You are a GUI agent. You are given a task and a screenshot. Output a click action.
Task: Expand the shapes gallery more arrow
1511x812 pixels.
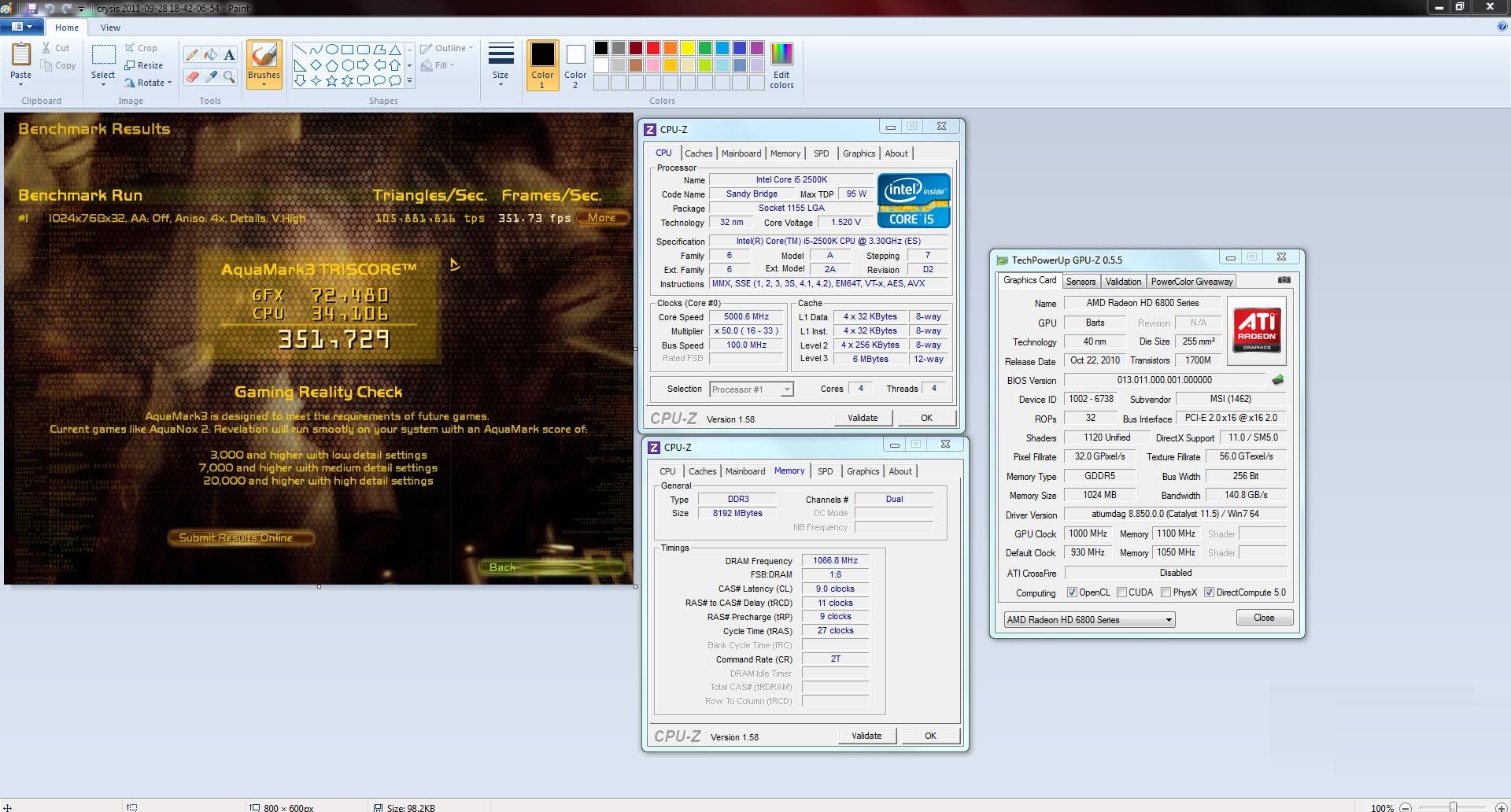coord(409,80)
